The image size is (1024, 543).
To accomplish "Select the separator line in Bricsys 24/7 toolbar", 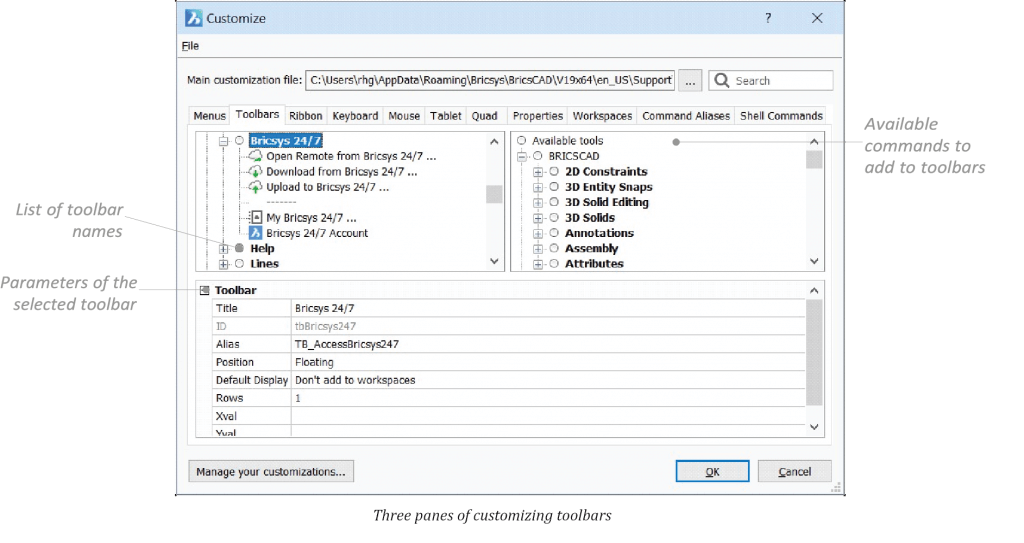I will (281, 202).
